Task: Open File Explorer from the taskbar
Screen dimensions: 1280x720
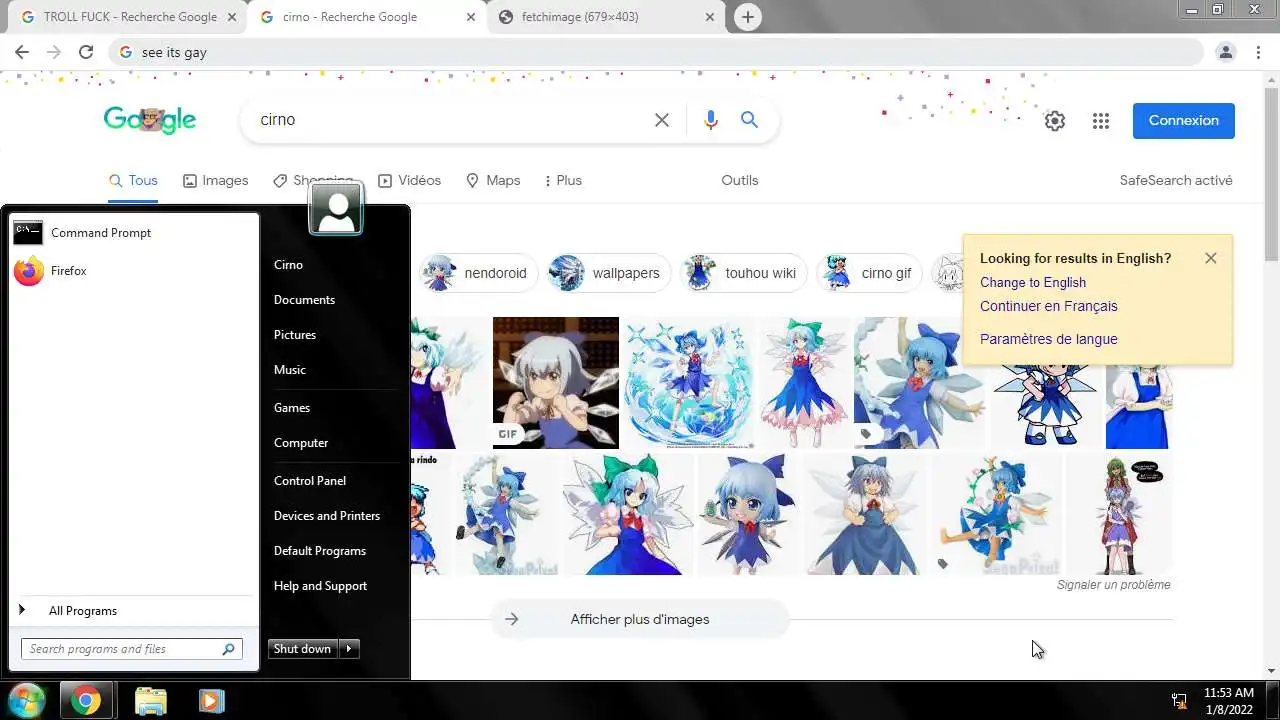Action: pos(150,701)
